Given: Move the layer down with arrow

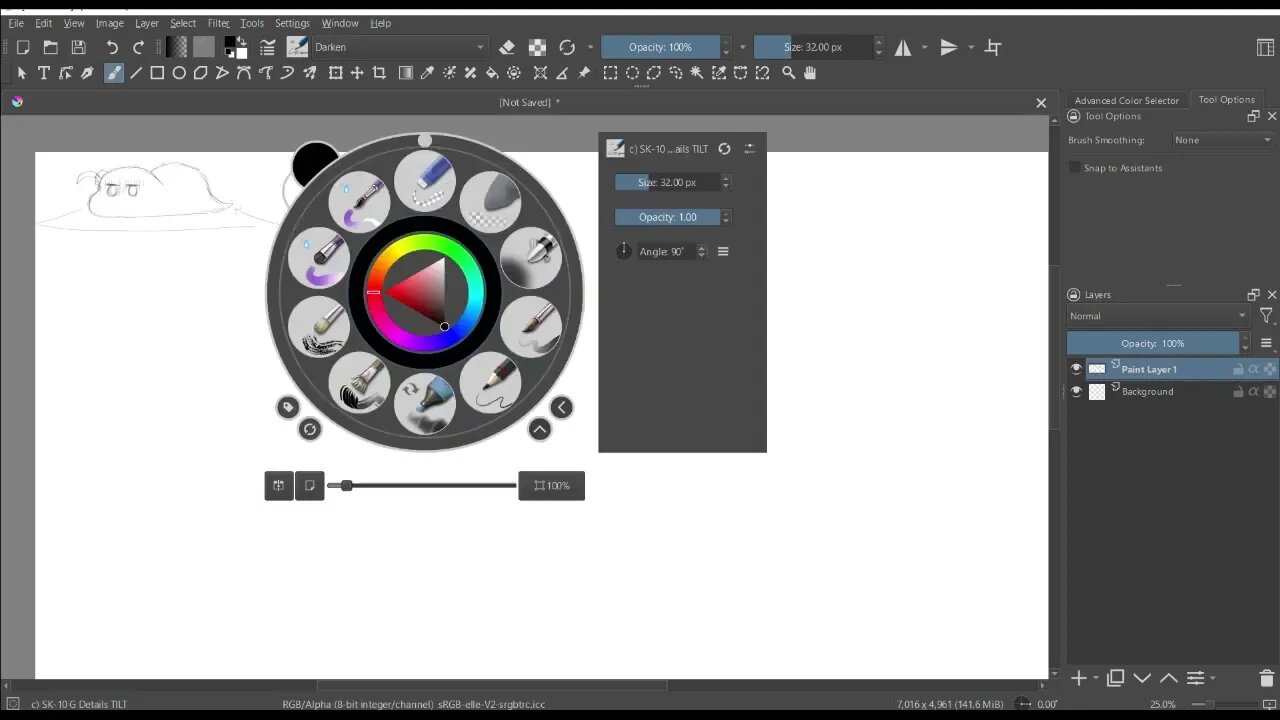Looking at the screenshot, I should 1142,679.
